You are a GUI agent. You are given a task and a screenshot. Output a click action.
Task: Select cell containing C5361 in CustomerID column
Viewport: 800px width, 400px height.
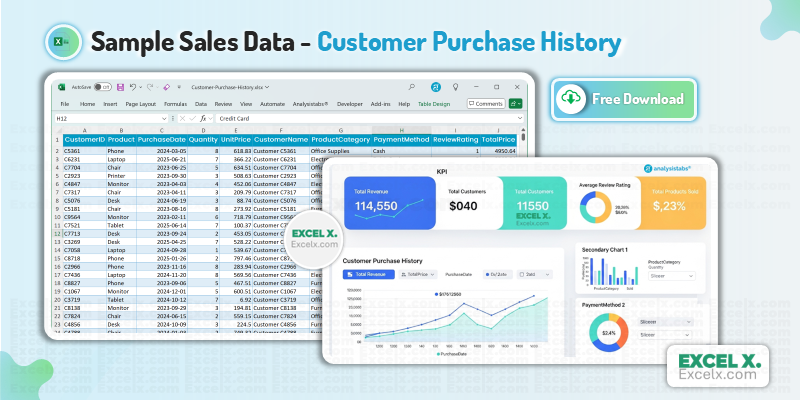pos(85,151)
